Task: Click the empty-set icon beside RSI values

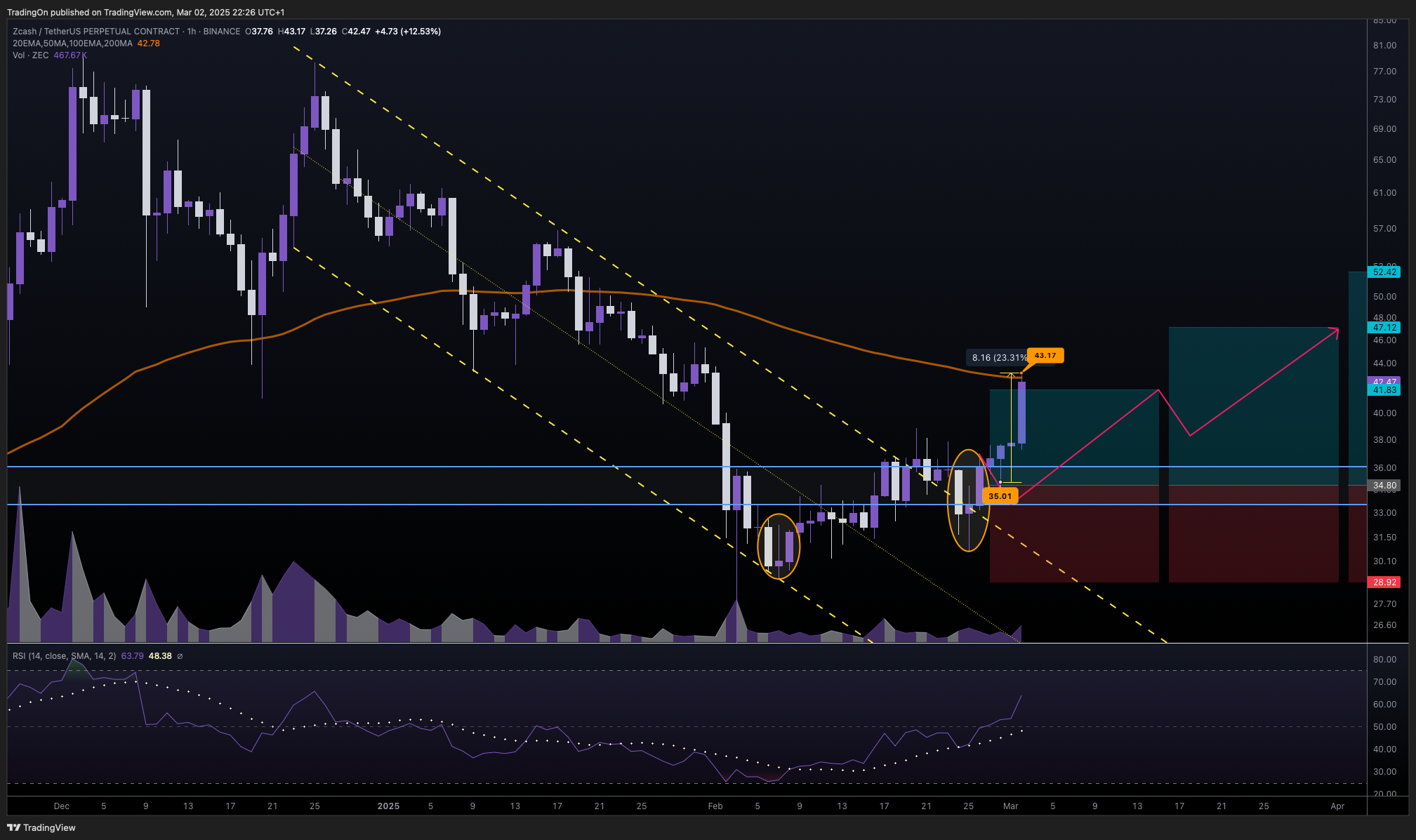Action: point(180,656)
